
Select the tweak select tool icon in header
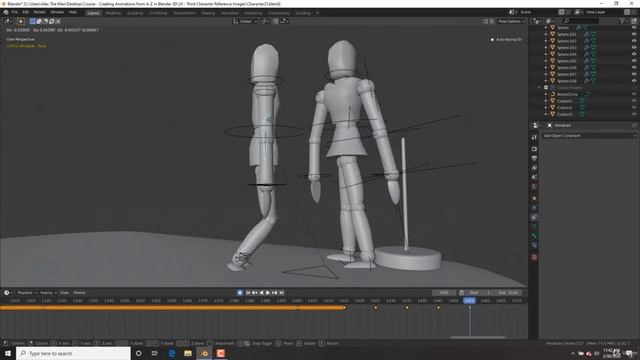point(21,21)
